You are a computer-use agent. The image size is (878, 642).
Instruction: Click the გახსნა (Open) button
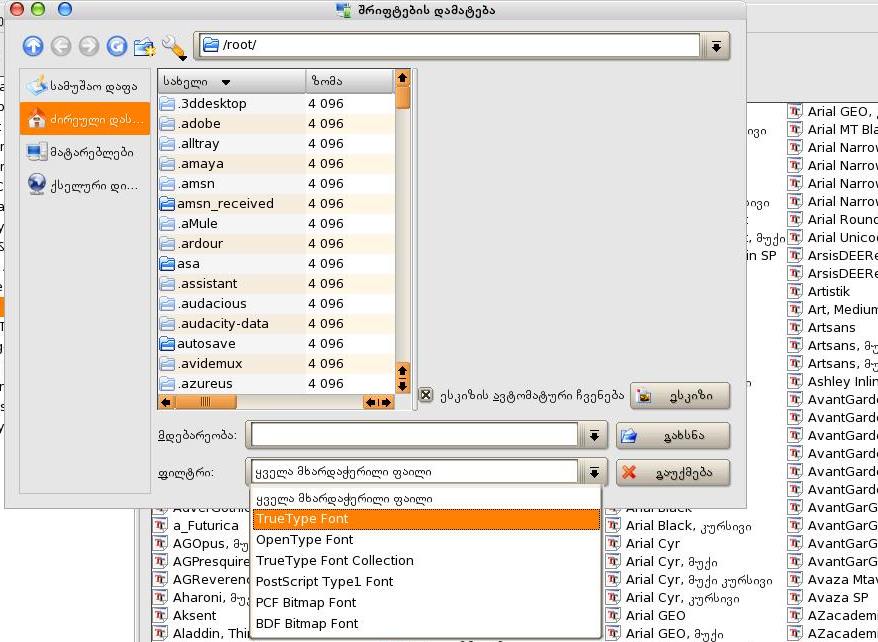(x=673, y=435)
